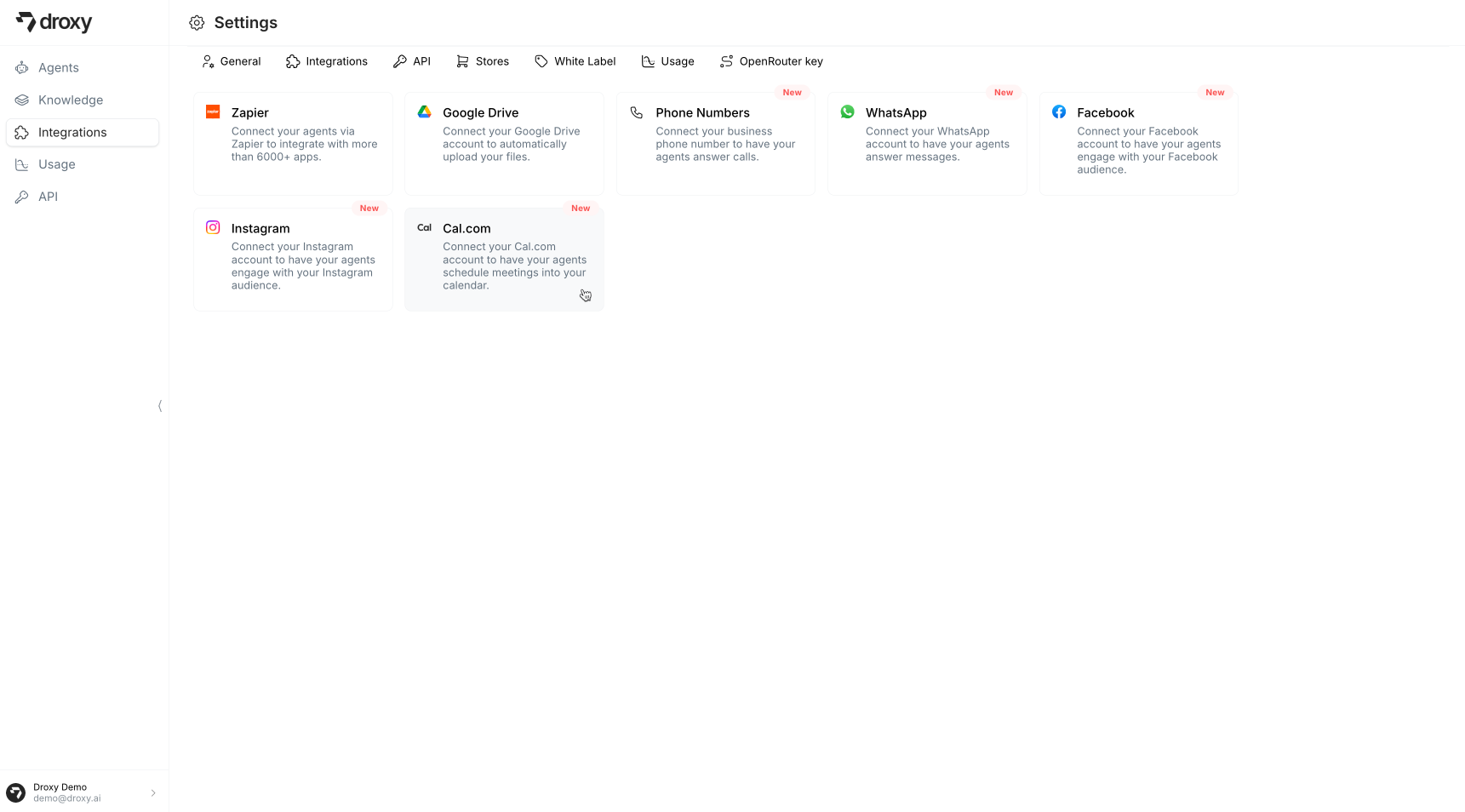The width and height of the screenshot is (1465, 812).
Task: Click the General tab person icon
Action: tap(208, 61)
